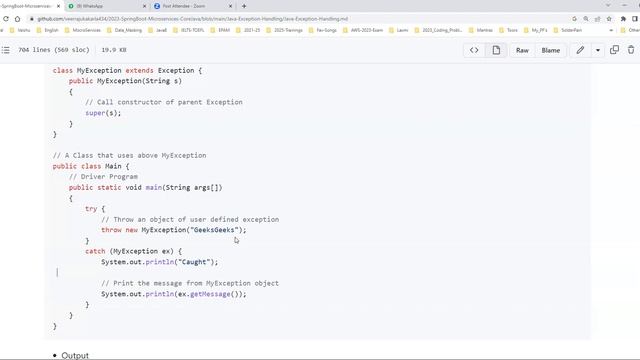Open the EPAM bookmarks folder
Image resolution: width=640 pixels, height=360 pixels.
[220, 30]
